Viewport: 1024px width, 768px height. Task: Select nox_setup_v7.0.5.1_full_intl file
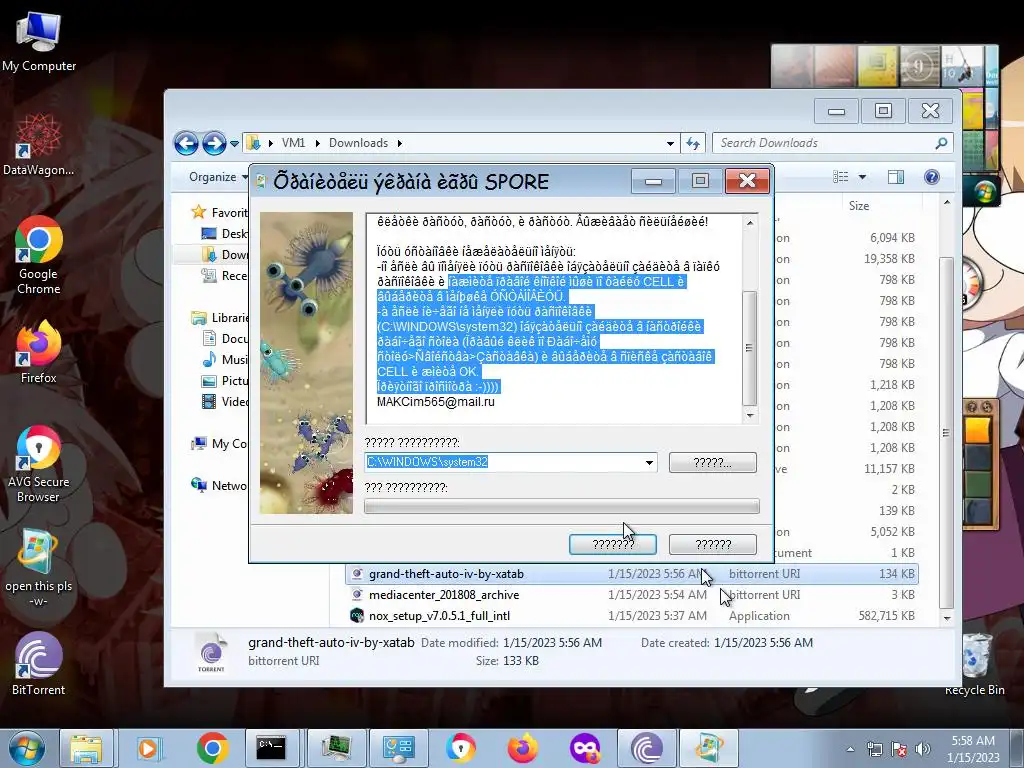(632, 616)
